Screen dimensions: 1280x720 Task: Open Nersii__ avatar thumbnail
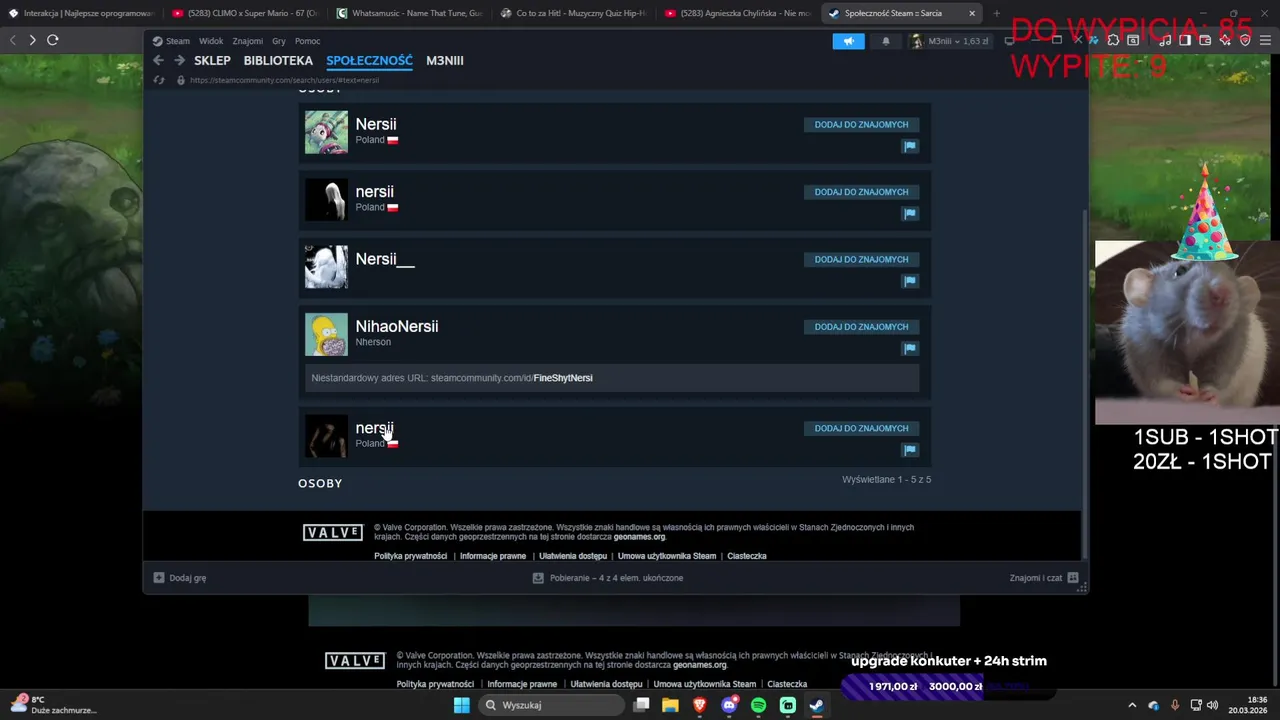[x=326, y=267]
